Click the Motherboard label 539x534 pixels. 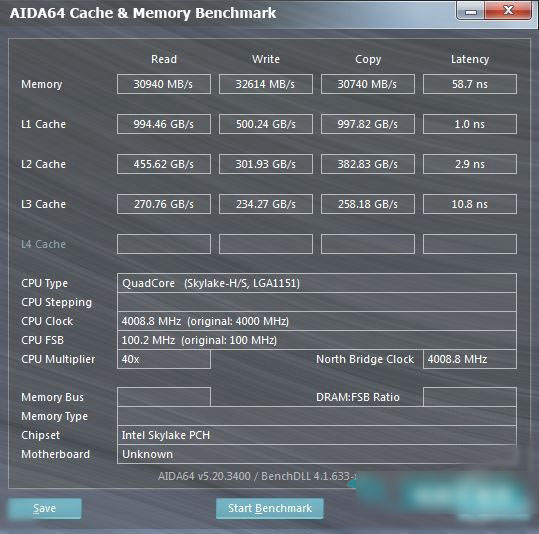point(55,454)
